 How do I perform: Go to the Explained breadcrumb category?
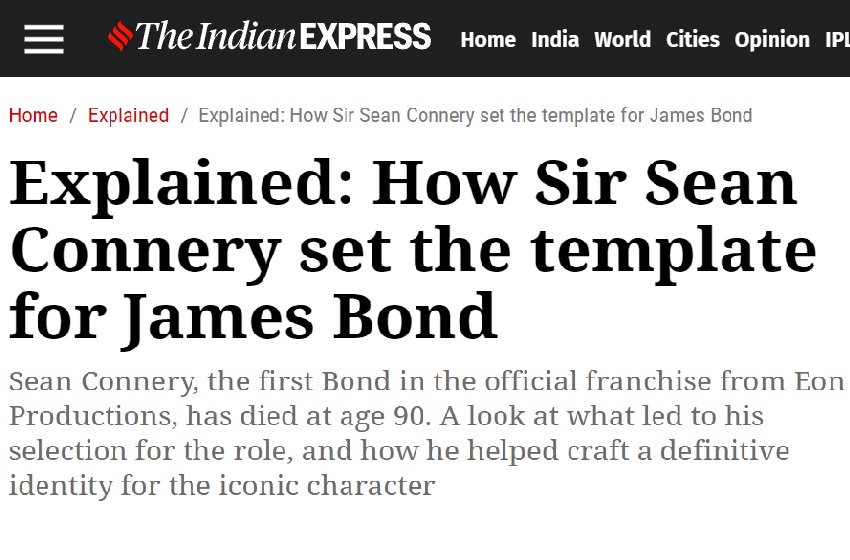pos(128,115)
